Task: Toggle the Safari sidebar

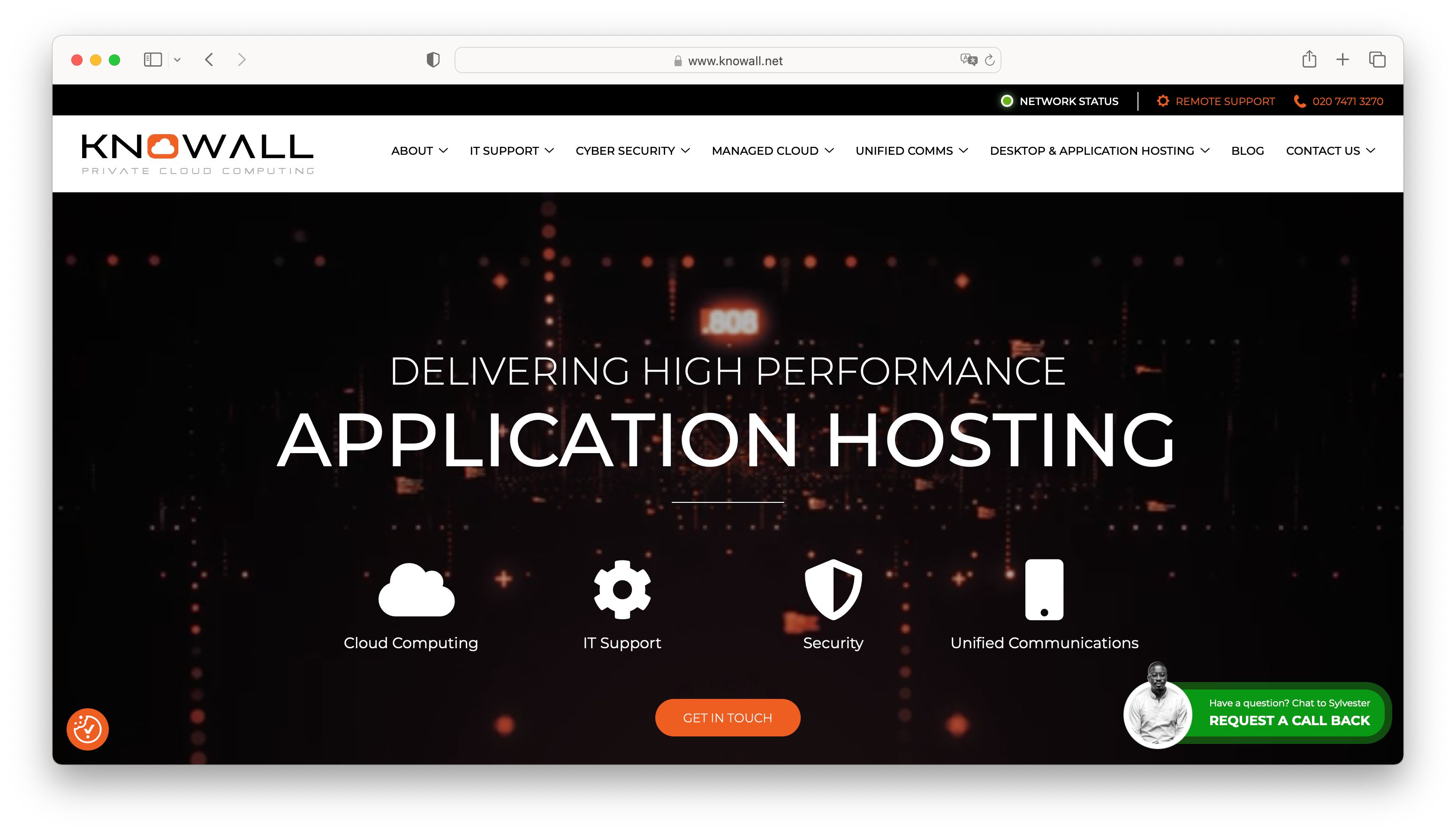Action: click(152, 60)
